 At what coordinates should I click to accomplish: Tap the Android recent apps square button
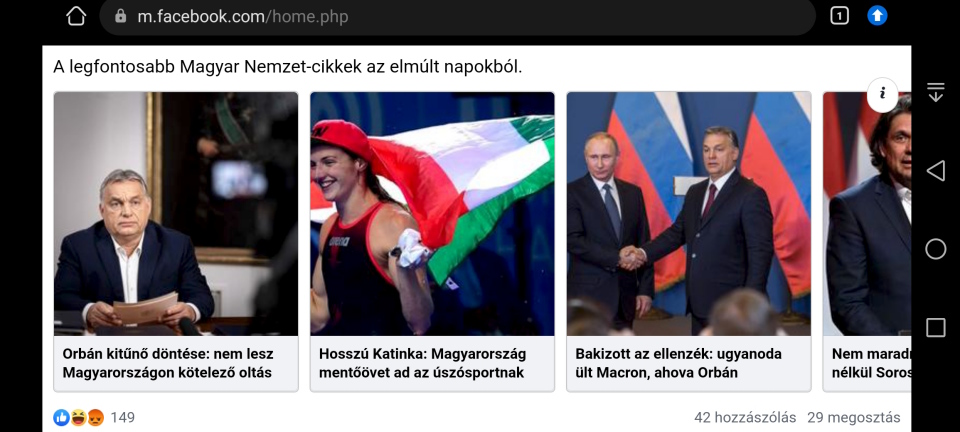935,327
